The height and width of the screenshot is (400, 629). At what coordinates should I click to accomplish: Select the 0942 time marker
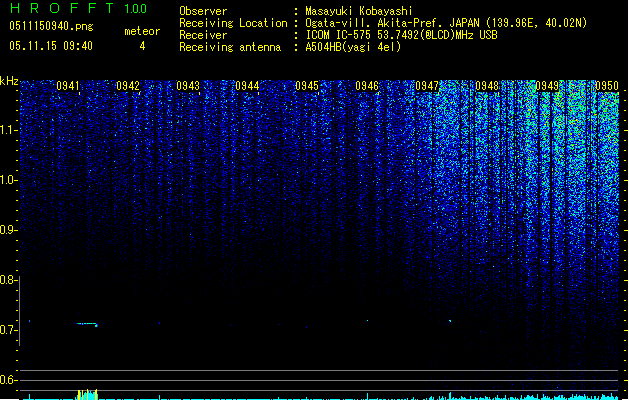pos(128,87)
